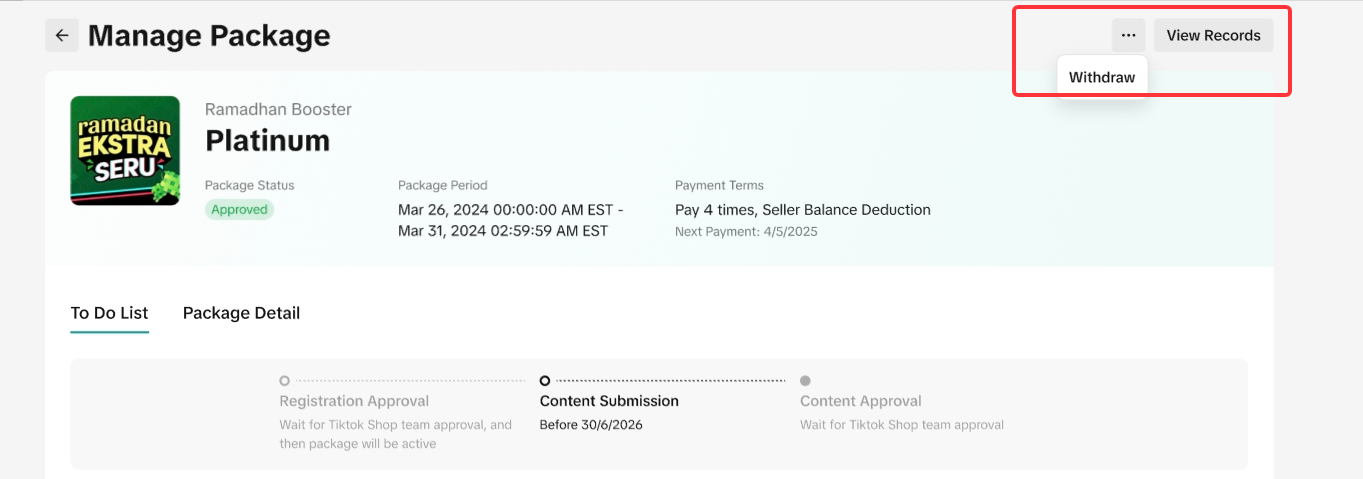Click the Approved status badge
1363x479 pixels.
(239, 210)
